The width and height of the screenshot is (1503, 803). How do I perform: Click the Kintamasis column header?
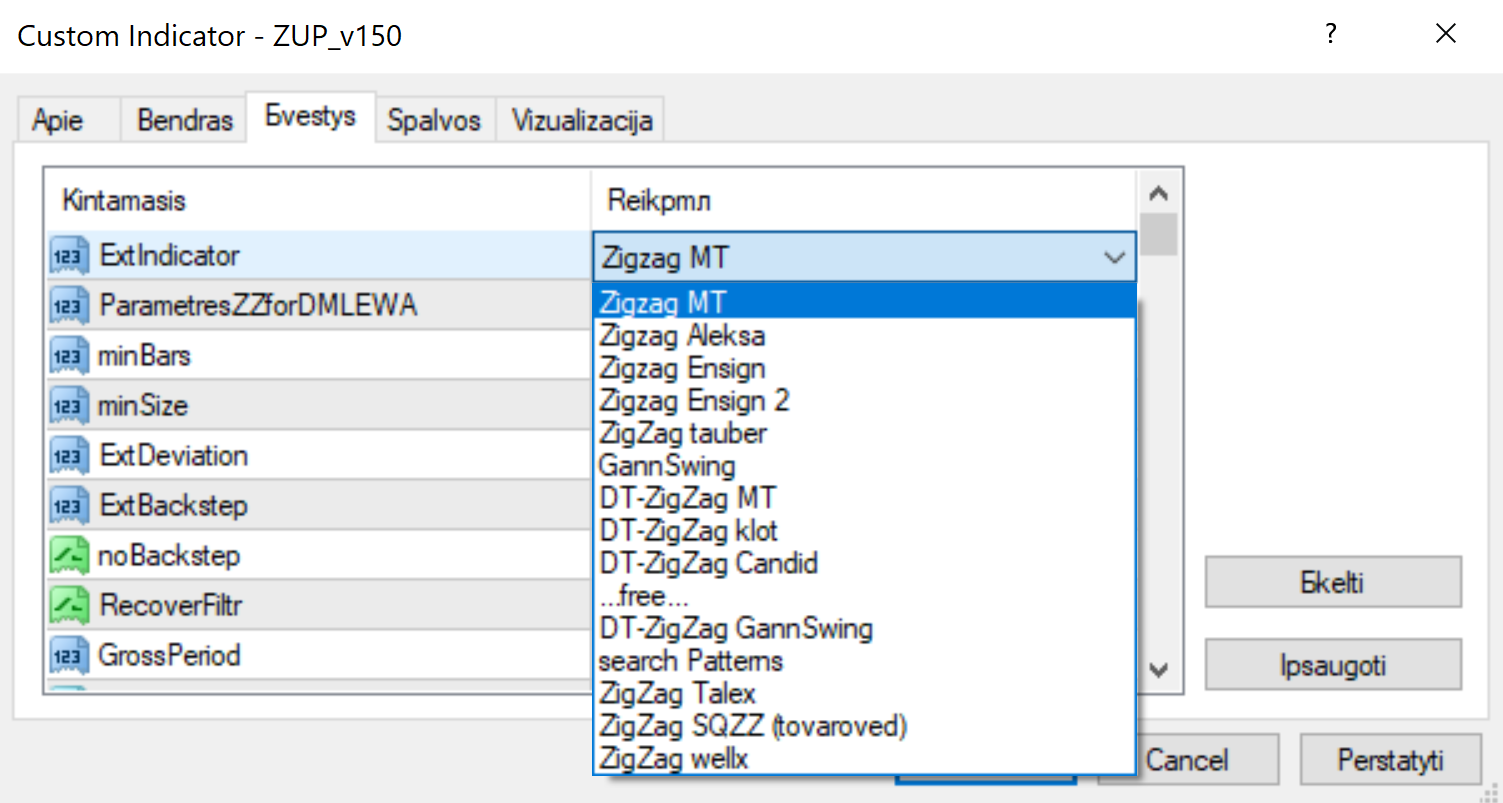[x=318, y=201]
